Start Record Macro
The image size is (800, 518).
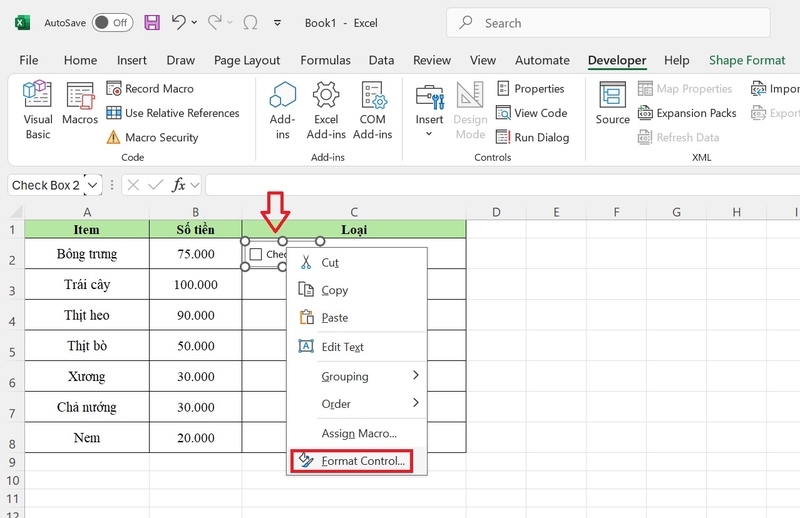pos(150,89)
